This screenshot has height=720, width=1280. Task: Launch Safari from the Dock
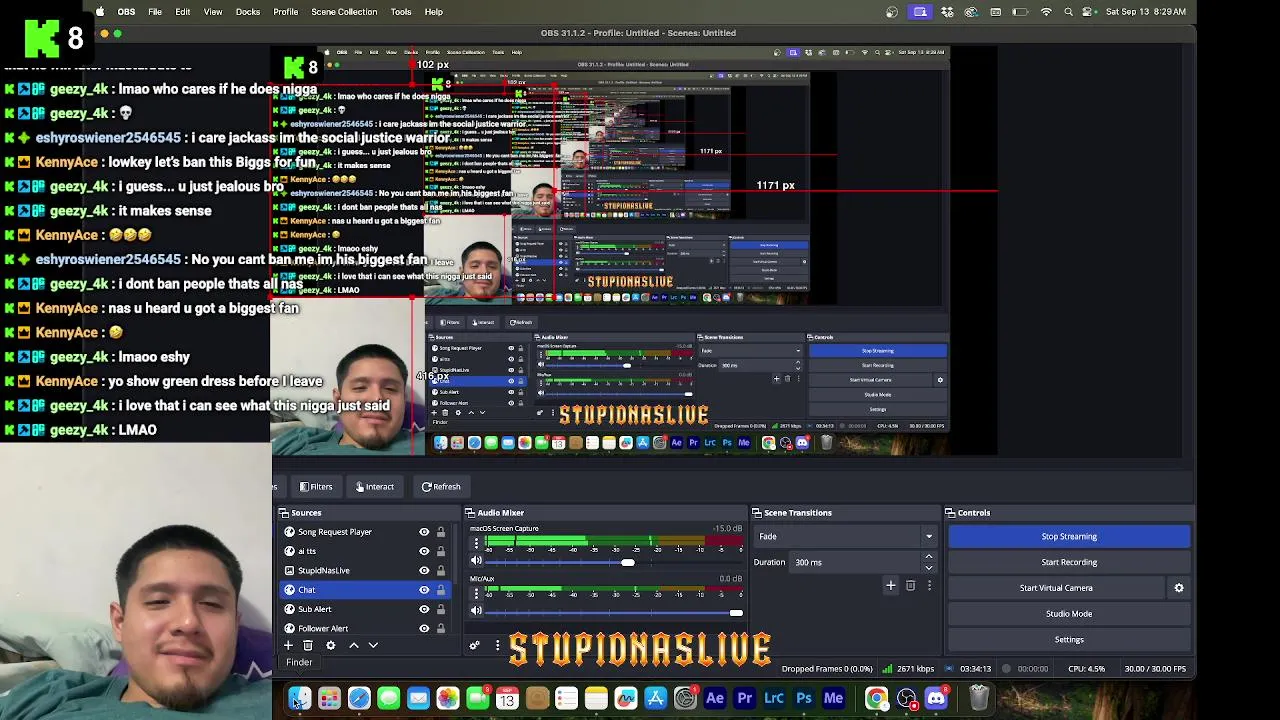pyautogui.click(x=359, y=698)
